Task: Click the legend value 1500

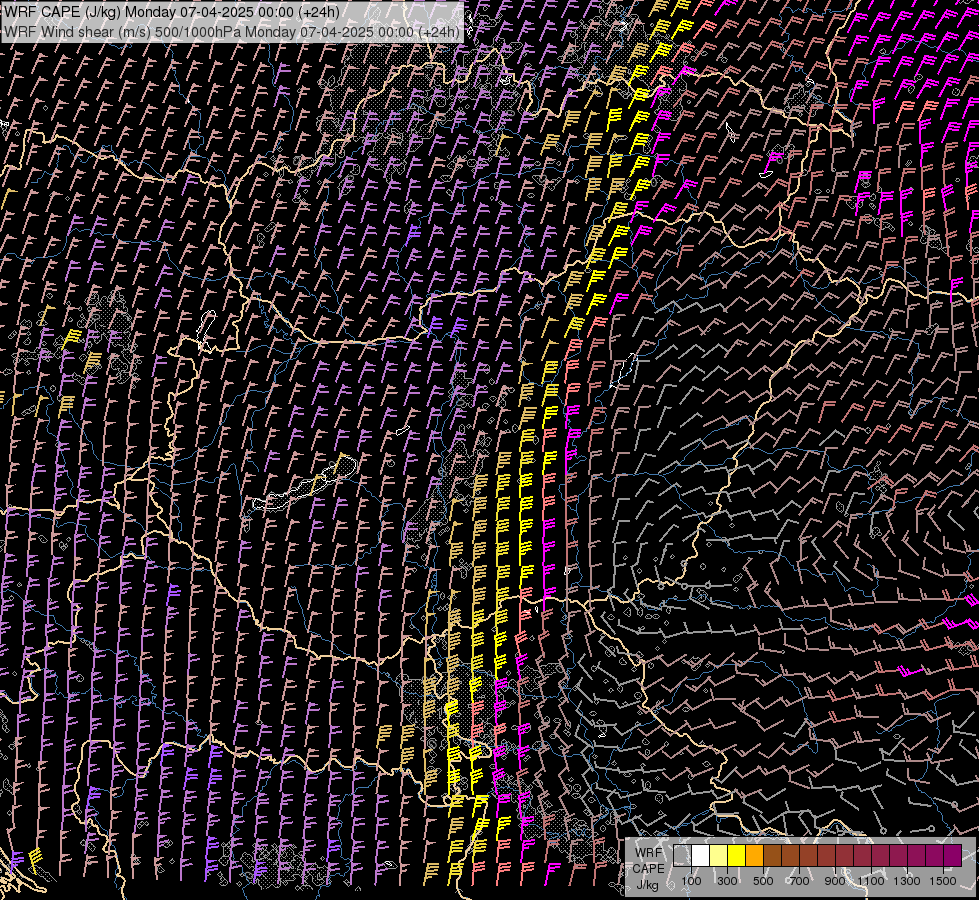Action: 943,881
